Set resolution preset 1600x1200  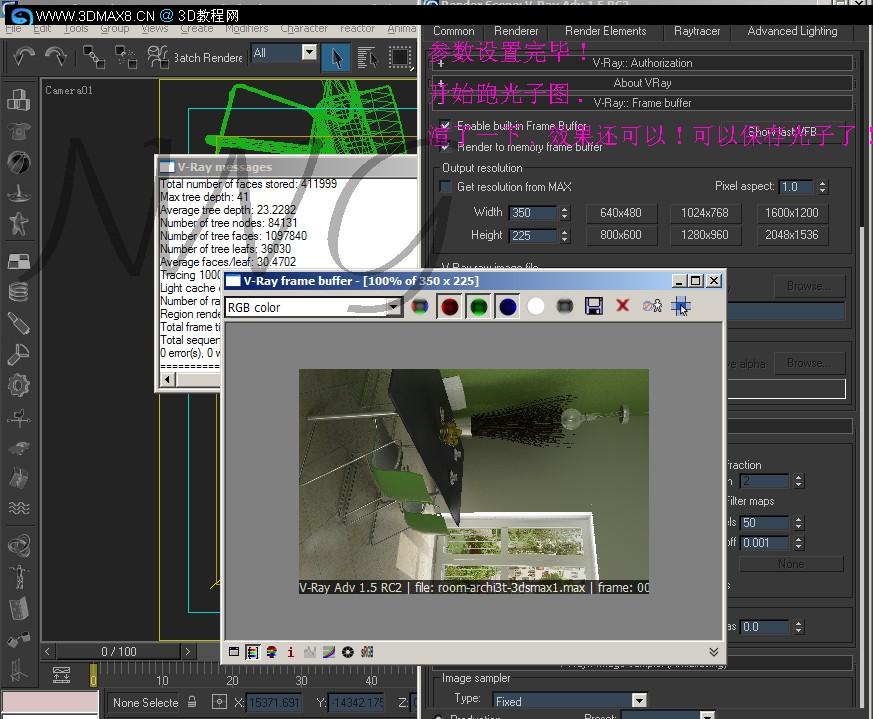(791, 213)
